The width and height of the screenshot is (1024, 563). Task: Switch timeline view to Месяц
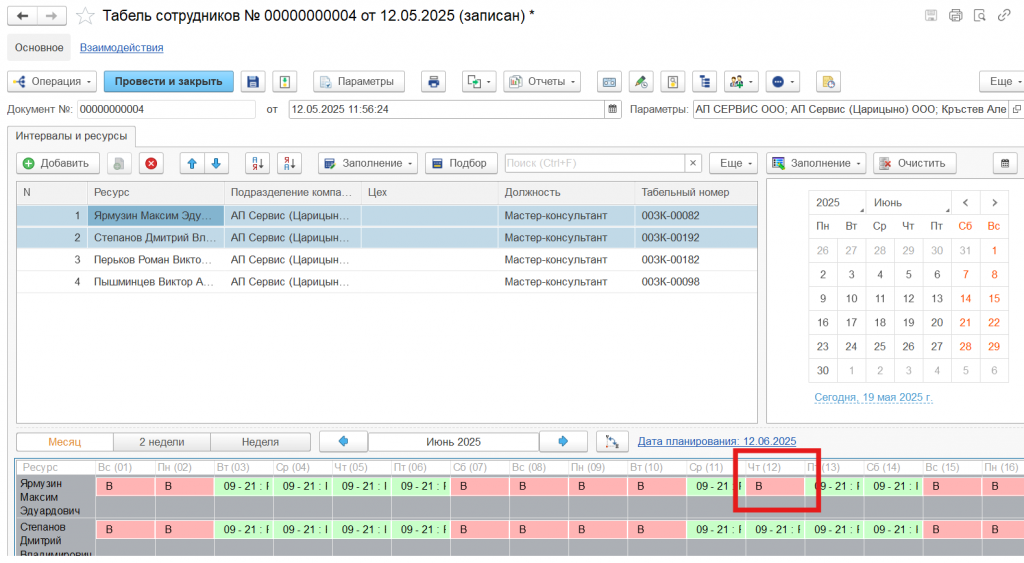65,441
